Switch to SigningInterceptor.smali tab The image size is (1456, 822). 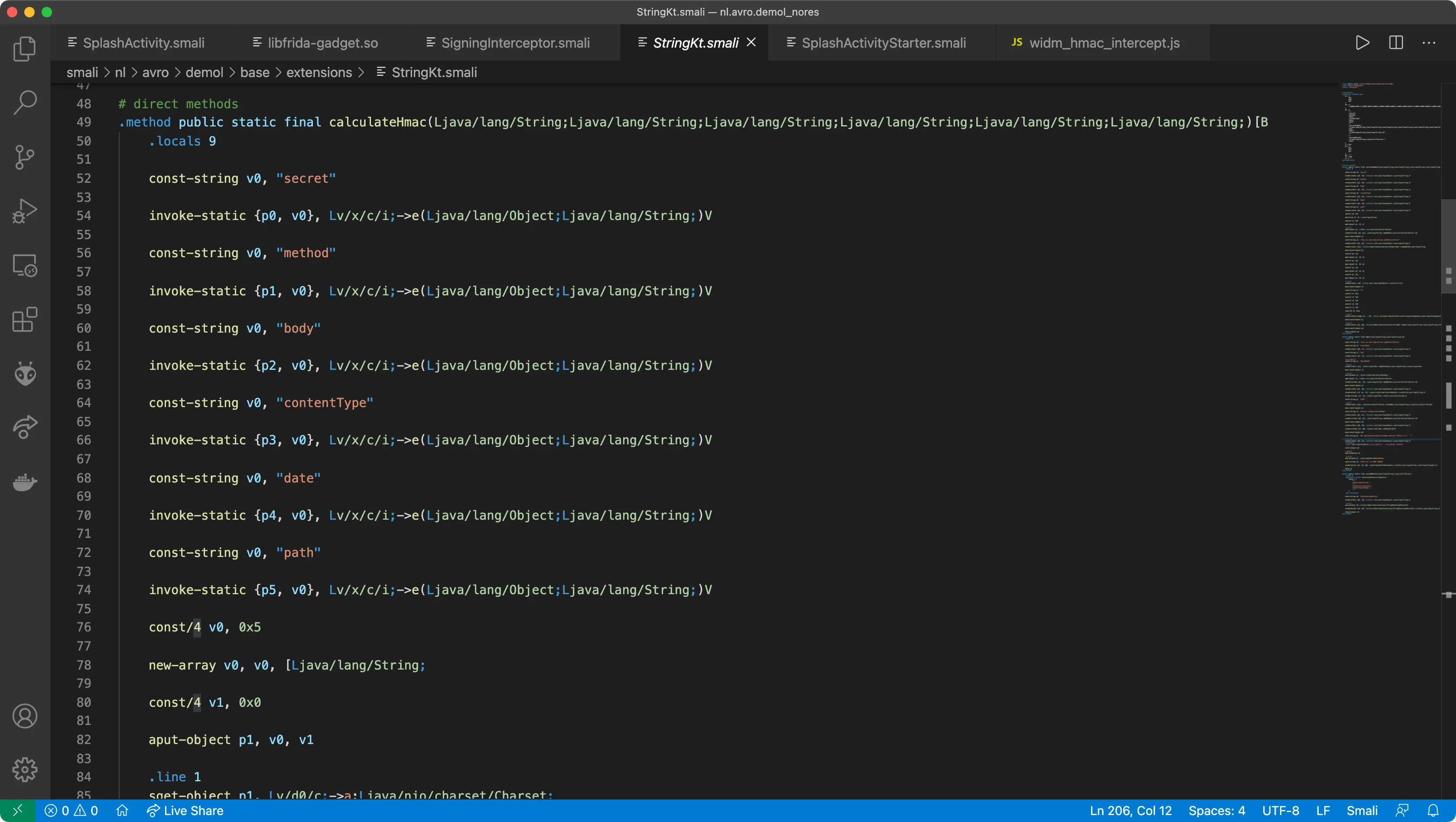(514, 43)
